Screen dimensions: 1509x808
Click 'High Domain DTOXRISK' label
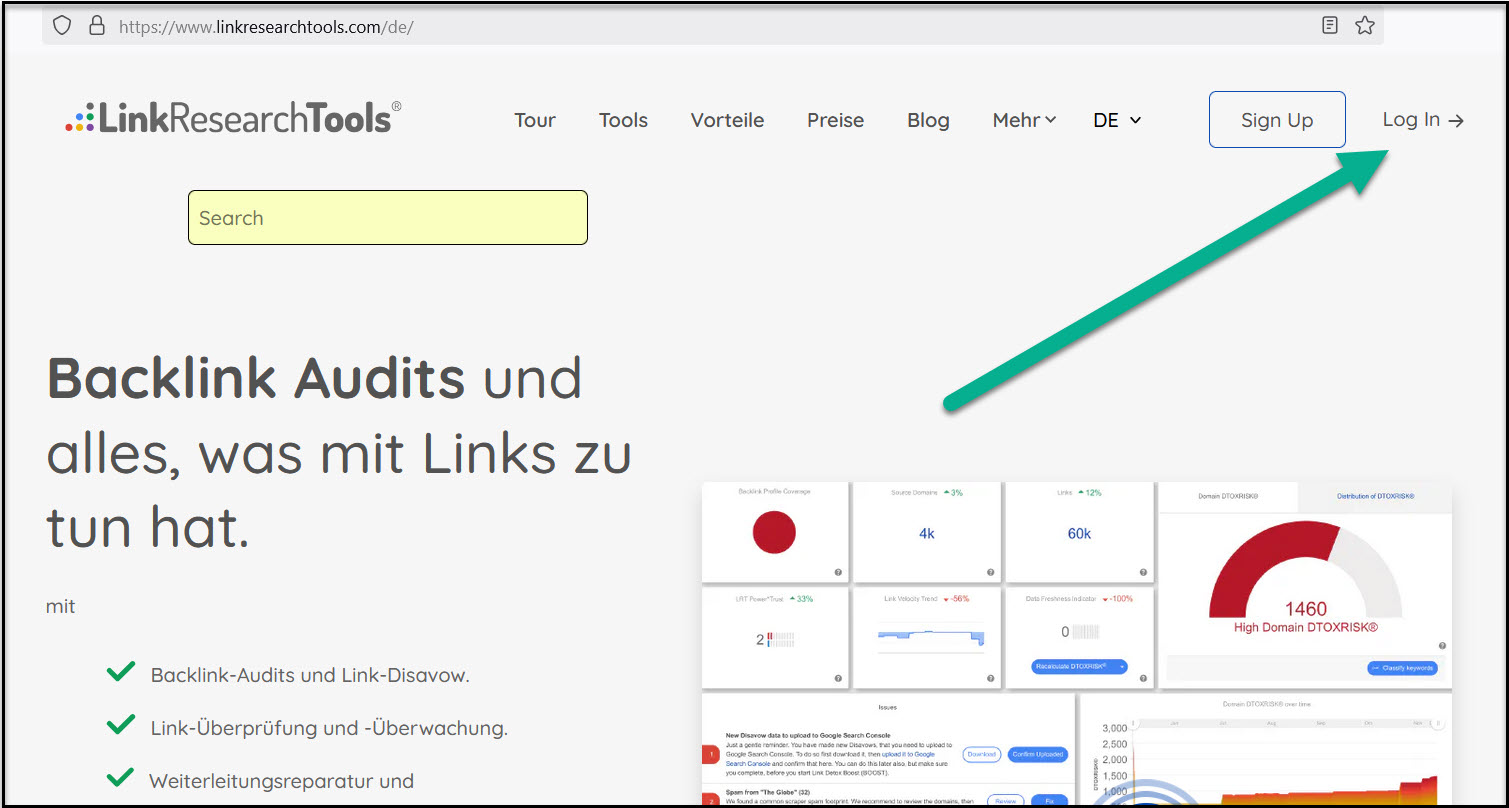coord(1306,628)
